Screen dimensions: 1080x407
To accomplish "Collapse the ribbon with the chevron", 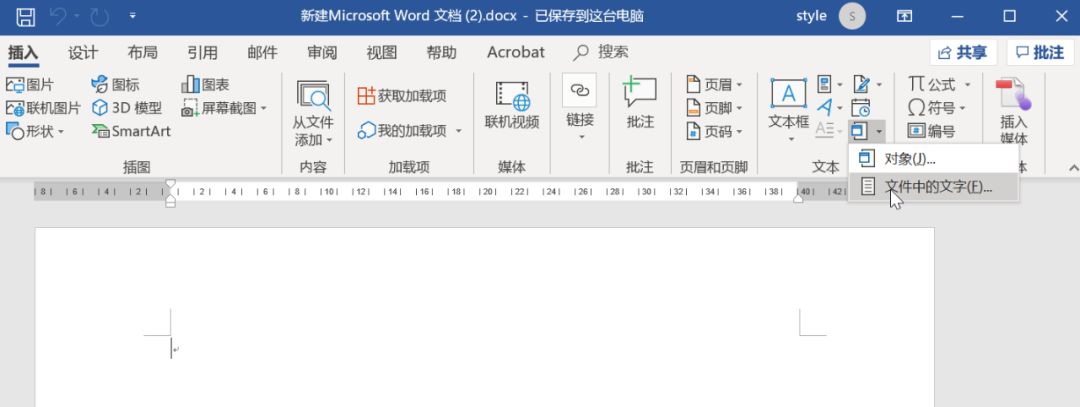I will tap(1072, 167).
